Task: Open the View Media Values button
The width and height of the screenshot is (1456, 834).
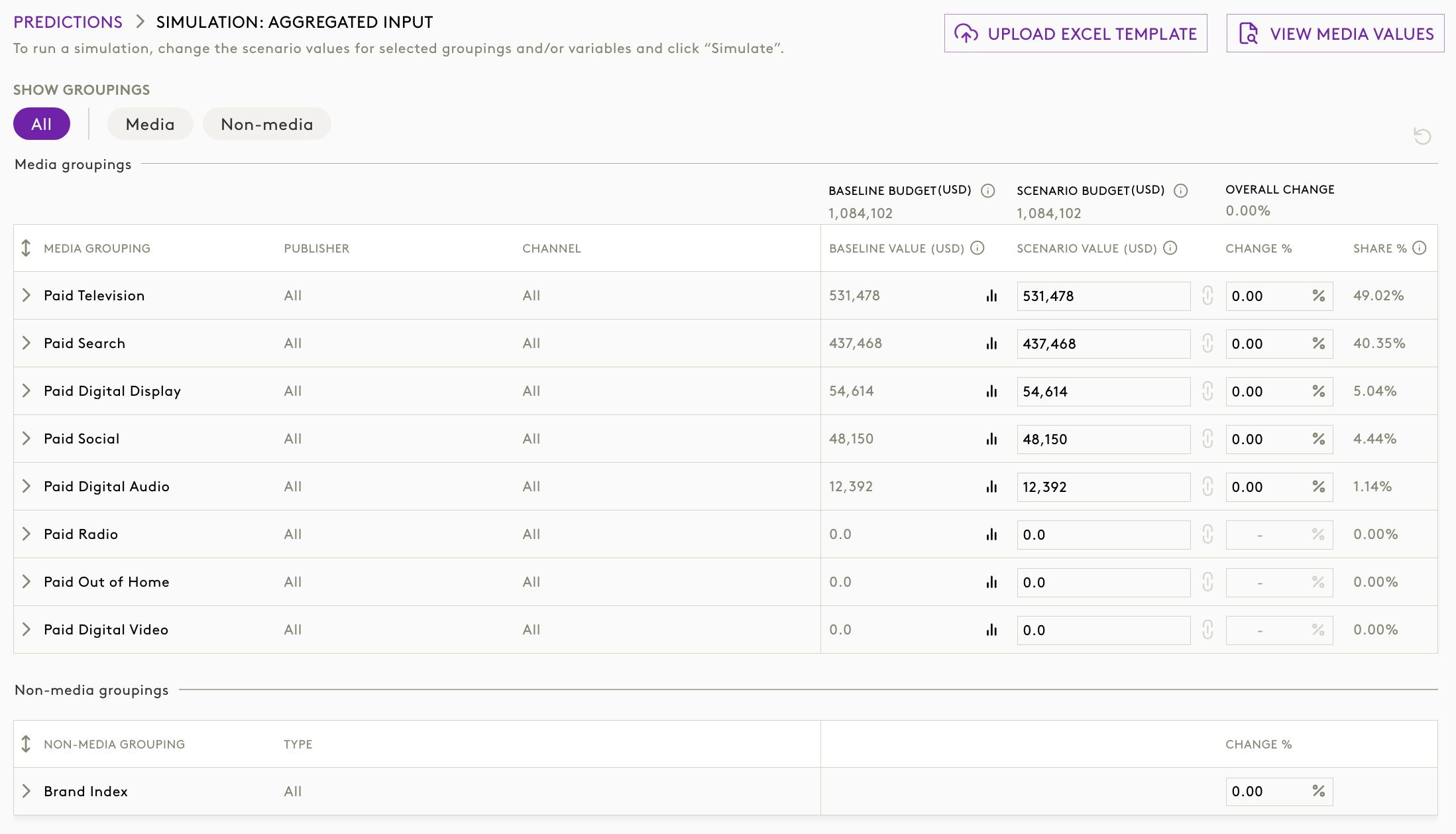Action: 1335,34
